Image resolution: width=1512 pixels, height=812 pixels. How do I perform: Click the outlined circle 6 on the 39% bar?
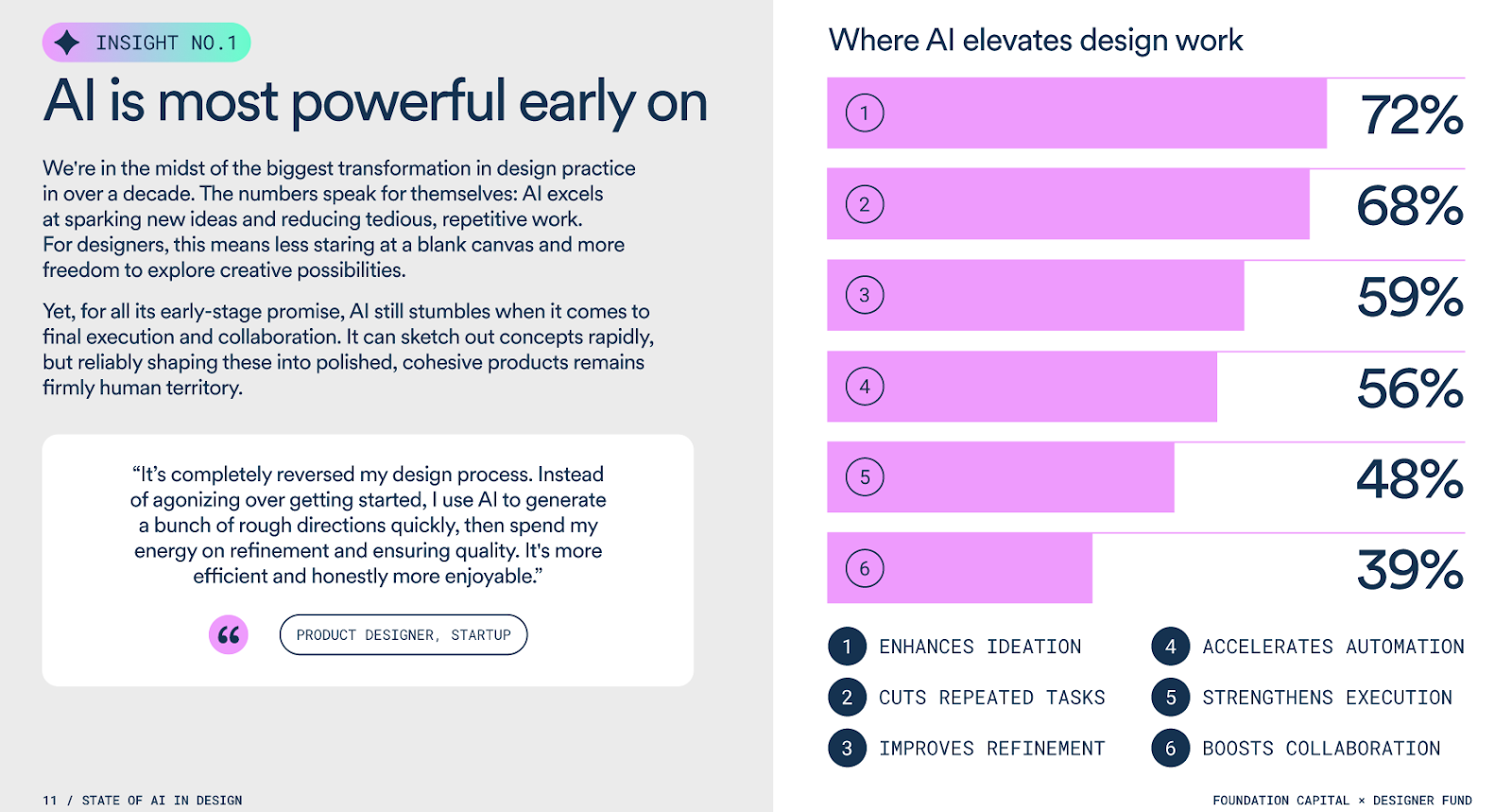coord(864,568)
